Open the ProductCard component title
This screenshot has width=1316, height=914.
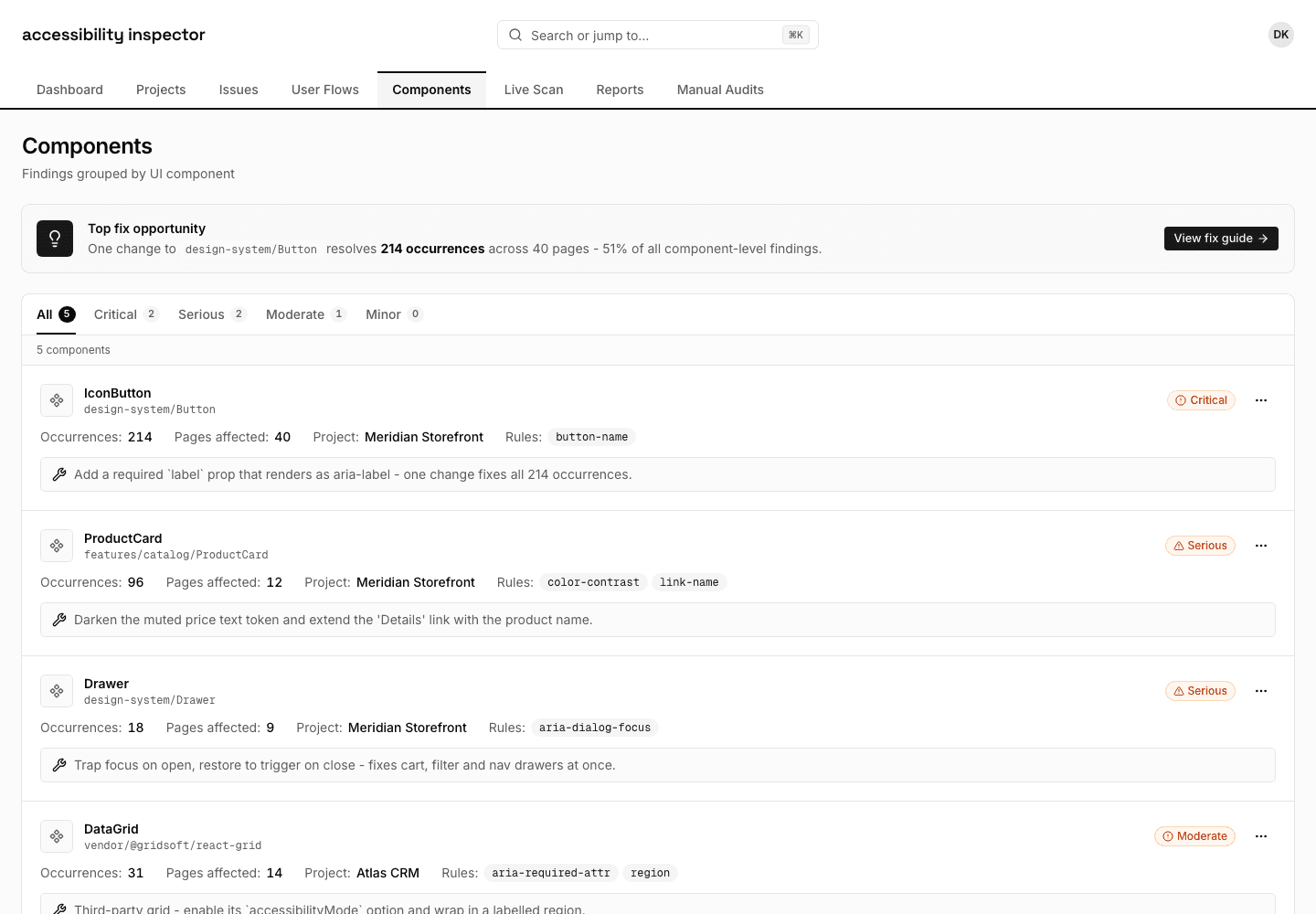pyautogui.click(x=123, y=538)
